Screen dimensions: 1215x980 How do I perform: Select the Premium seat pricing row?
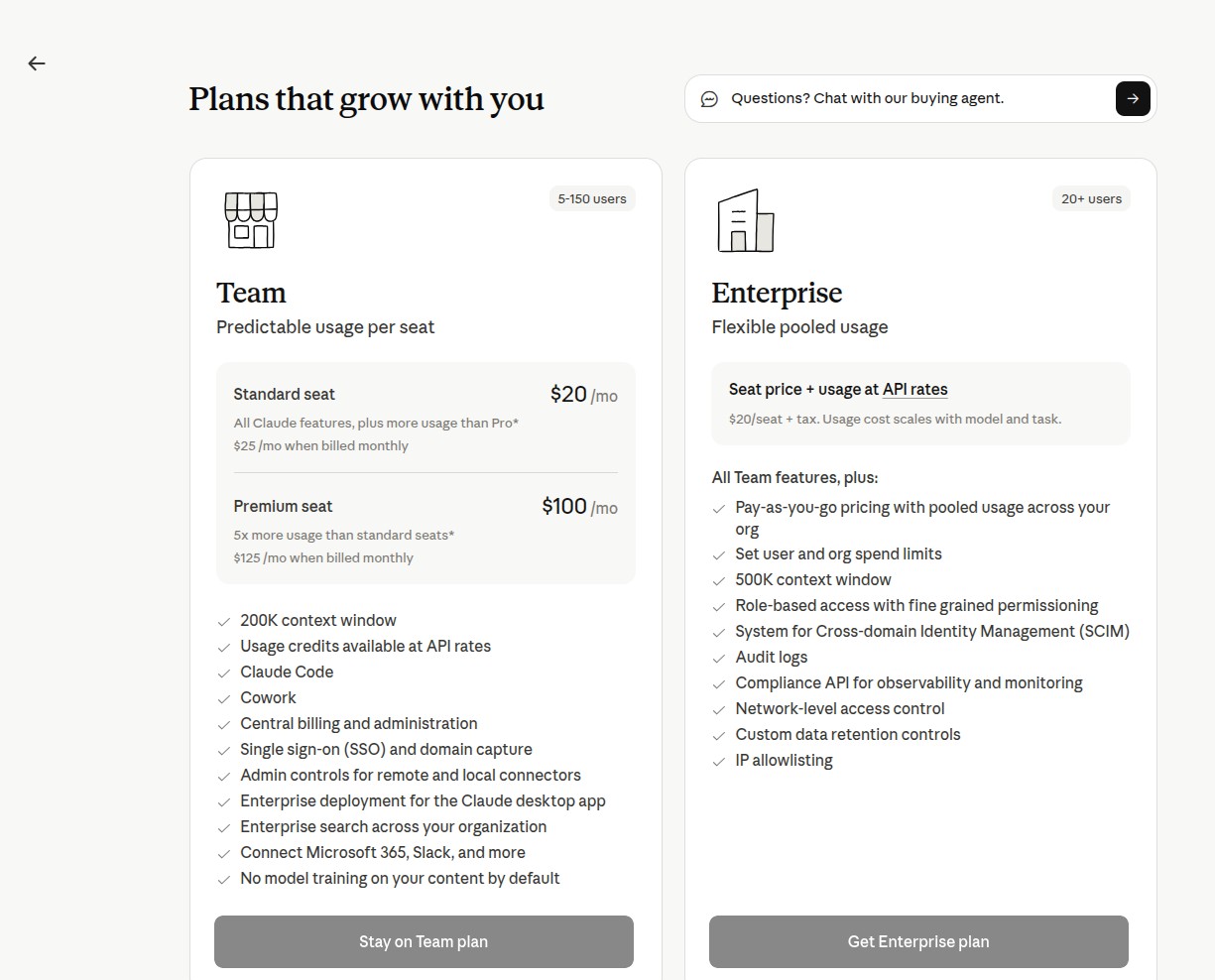(x=425, y=531)
